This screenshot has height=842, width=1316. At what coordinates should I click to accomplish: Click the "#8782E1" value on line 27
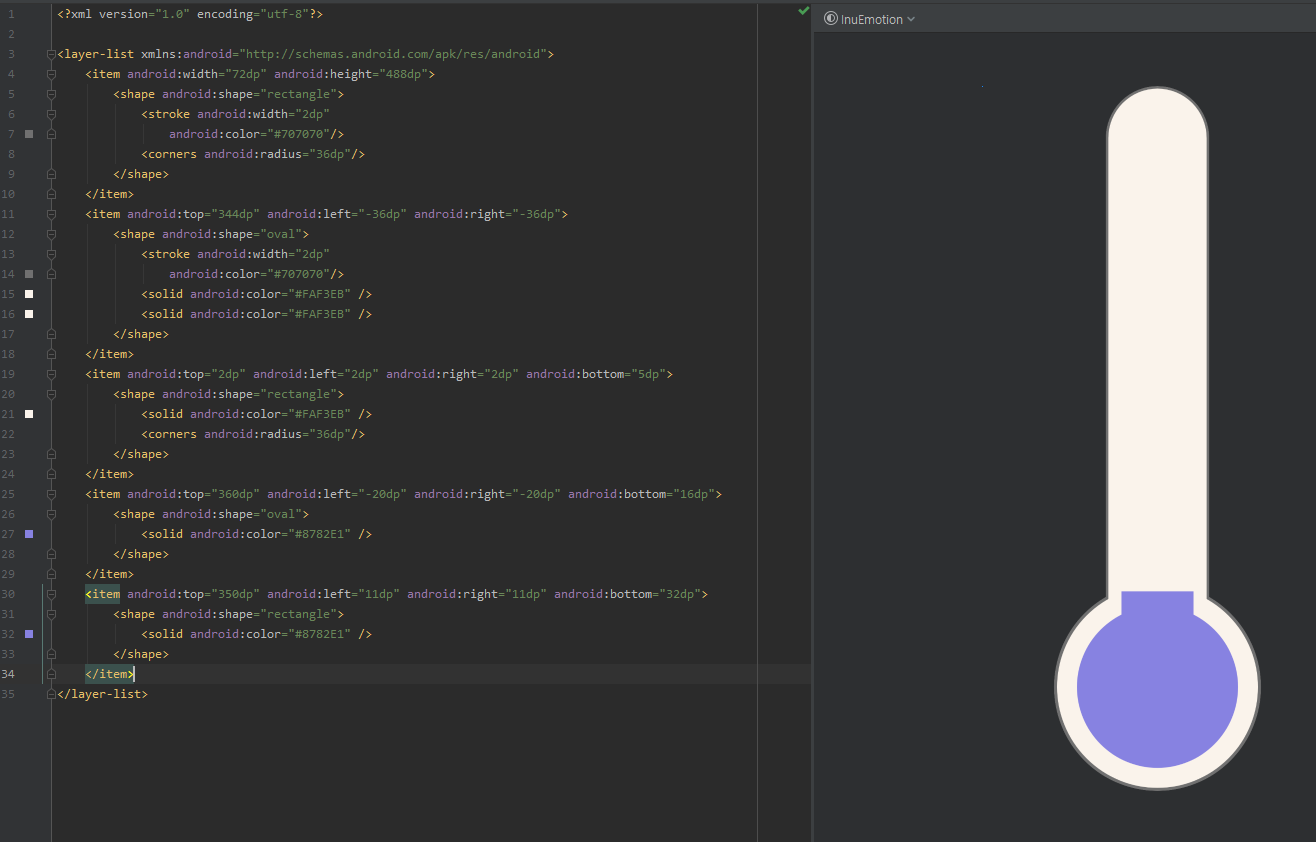[319, 534]
